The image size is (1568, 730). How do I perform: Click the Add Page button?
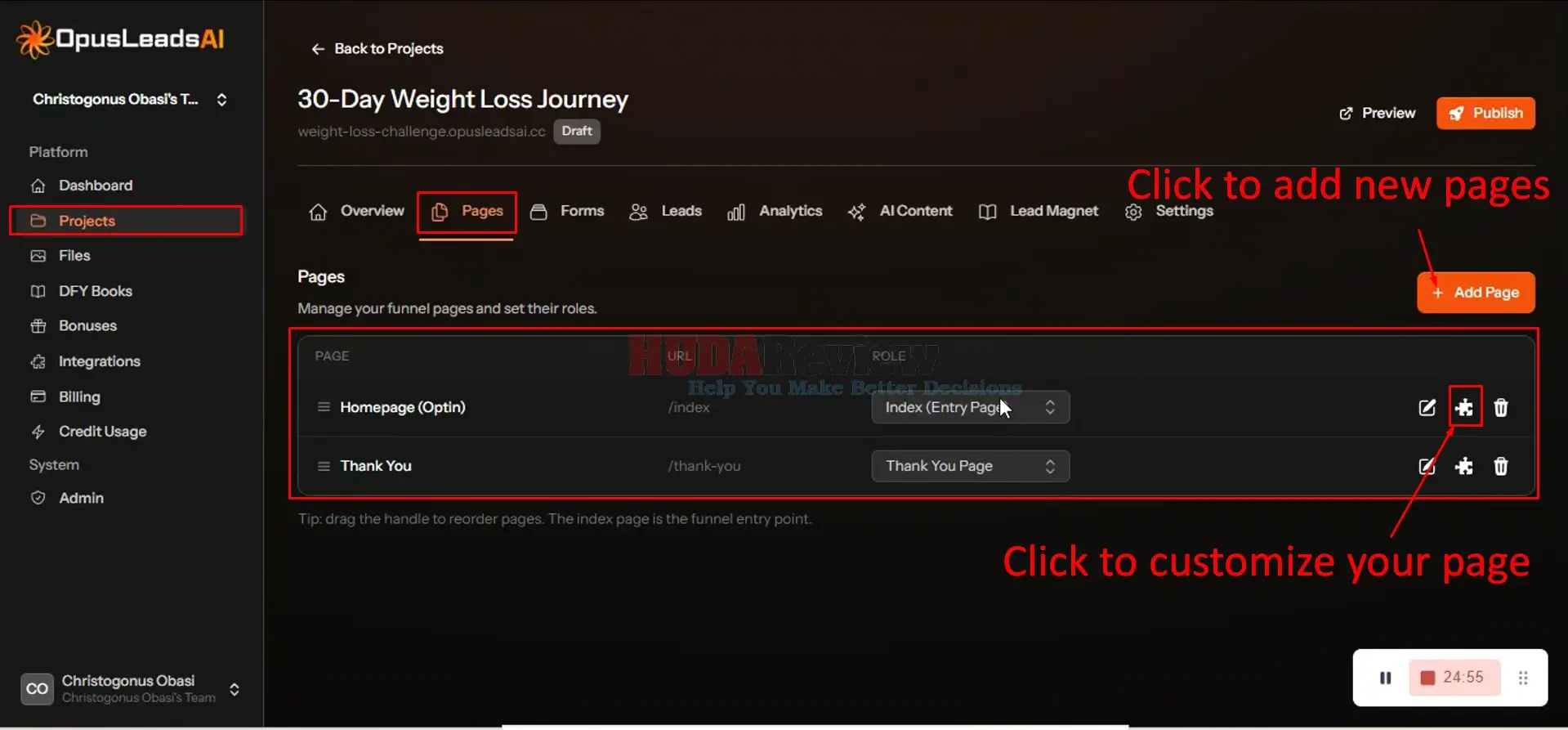pyautogui.click(x=1476, y=293)
